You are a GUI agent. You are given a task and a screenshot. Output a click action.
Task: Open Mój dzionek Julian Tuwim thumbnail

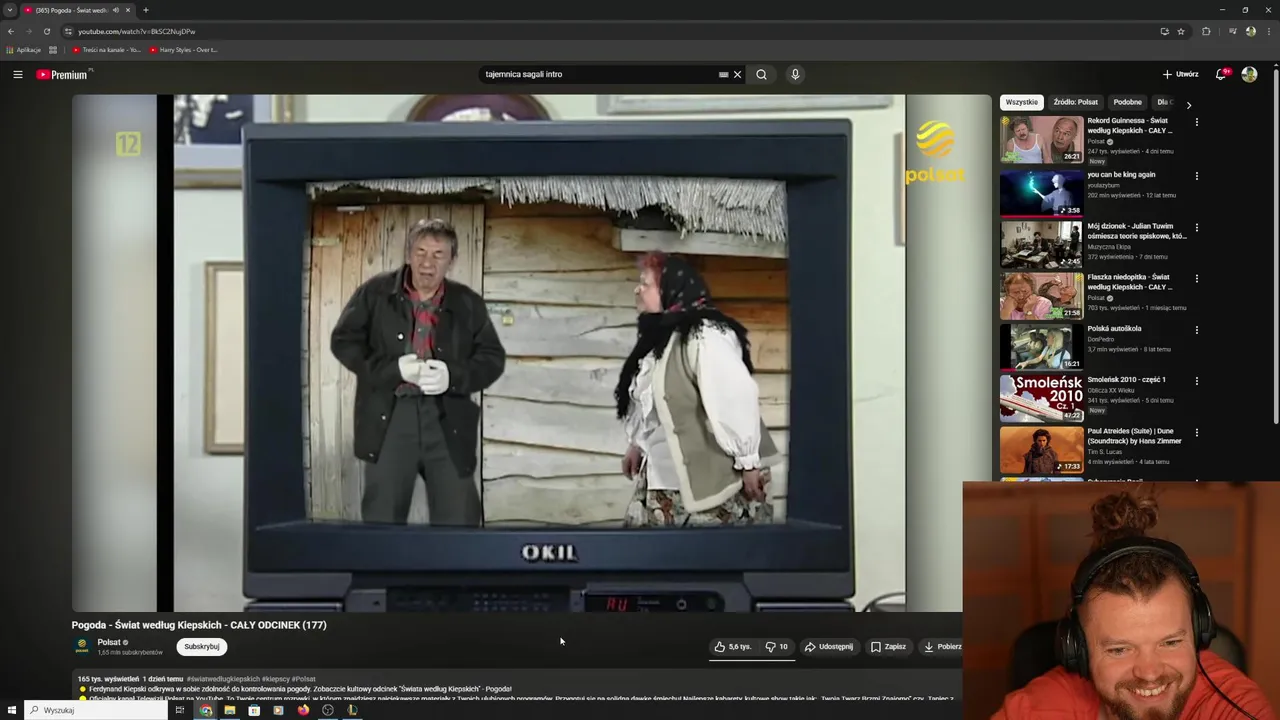1041,244
